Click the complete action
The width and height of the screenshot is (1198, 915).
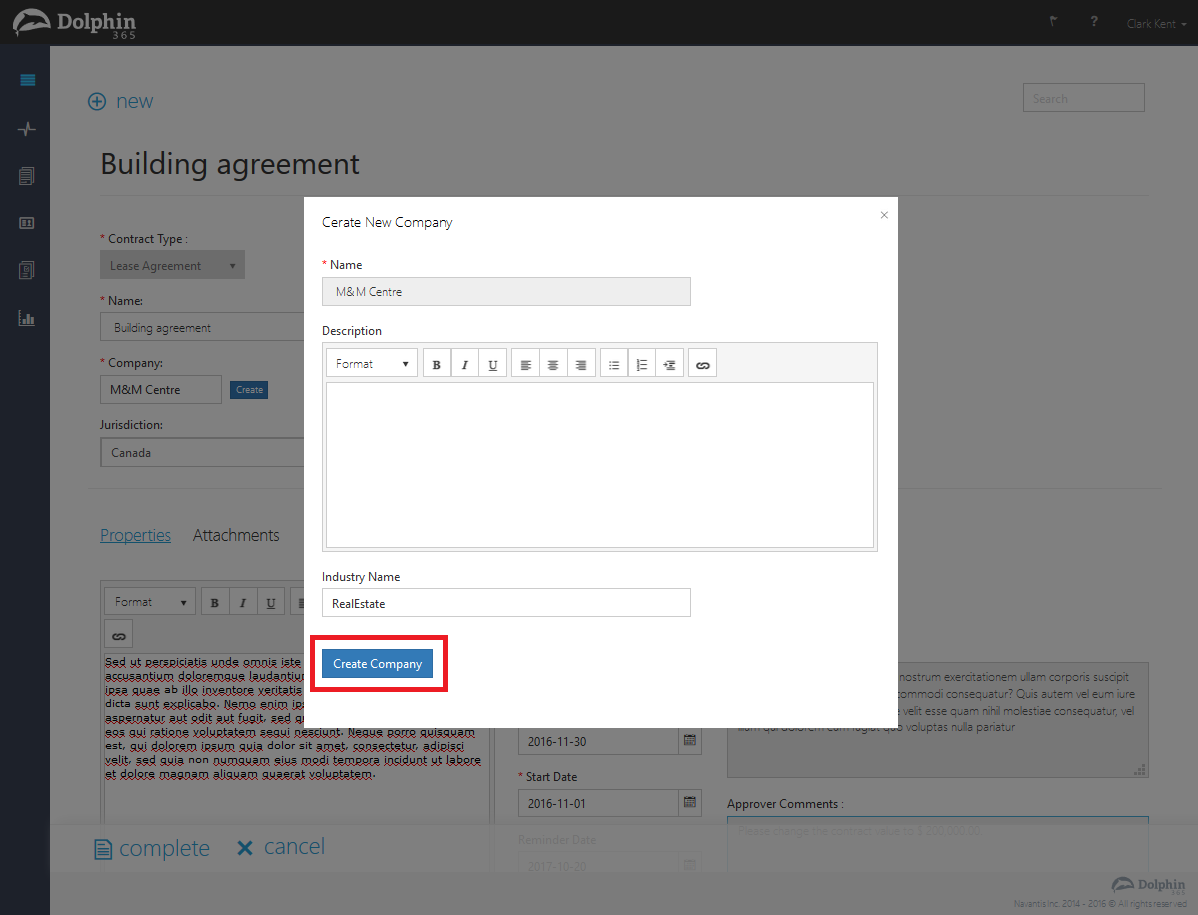point(152,849)
